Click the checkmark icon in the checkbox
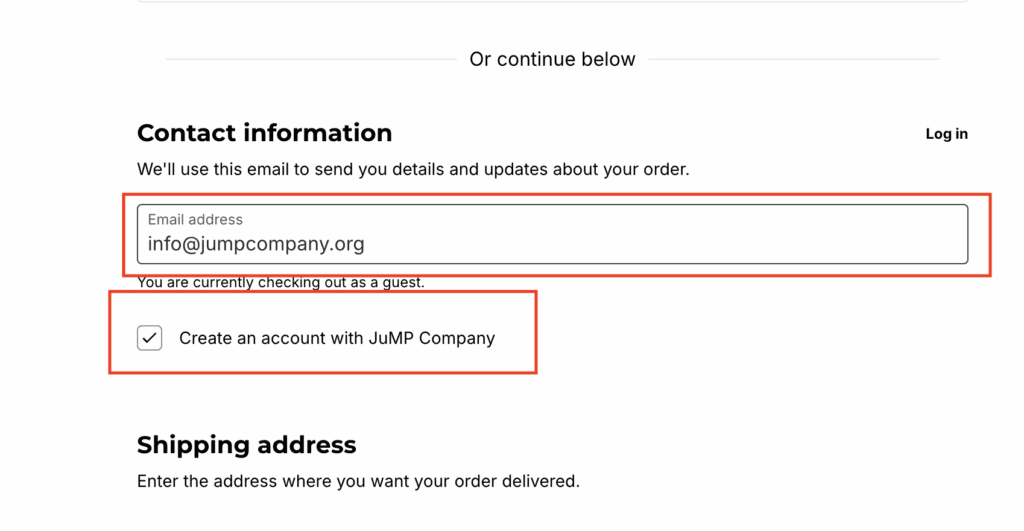The width and height of the screenshot is (1024, 531). coord(150,338)
